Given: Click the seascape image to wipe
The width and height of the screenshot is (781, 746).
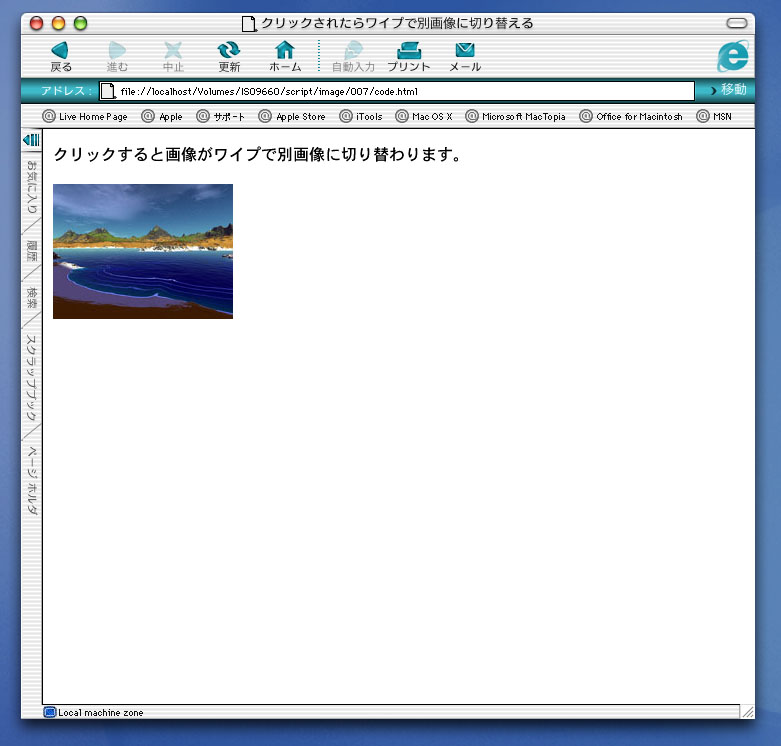Looking at the screenshot, I should [x=143, y=251].
